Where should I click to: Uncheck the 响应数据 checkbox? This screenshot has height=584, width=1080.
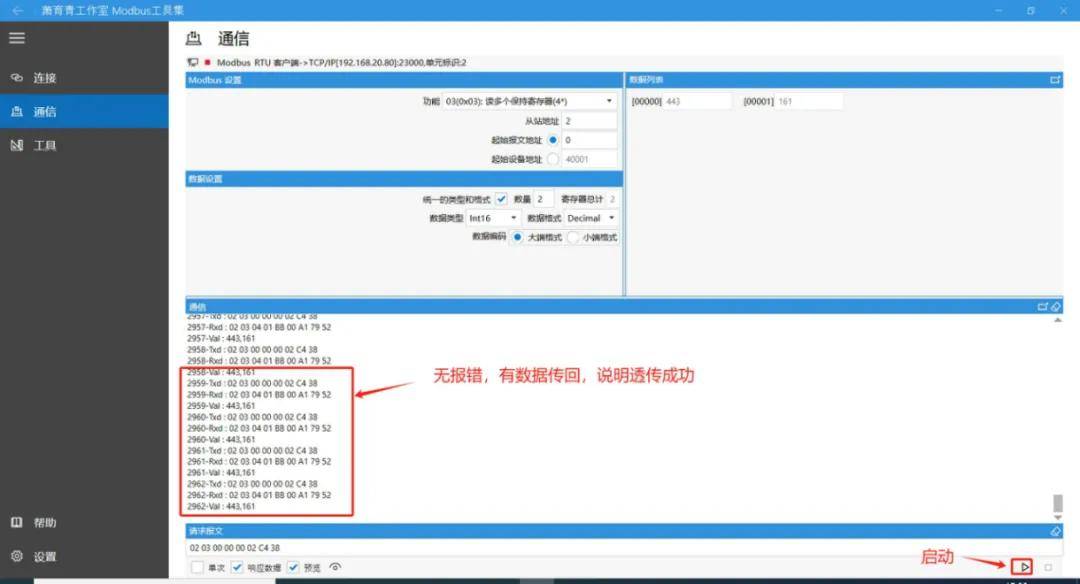[237, 567]
